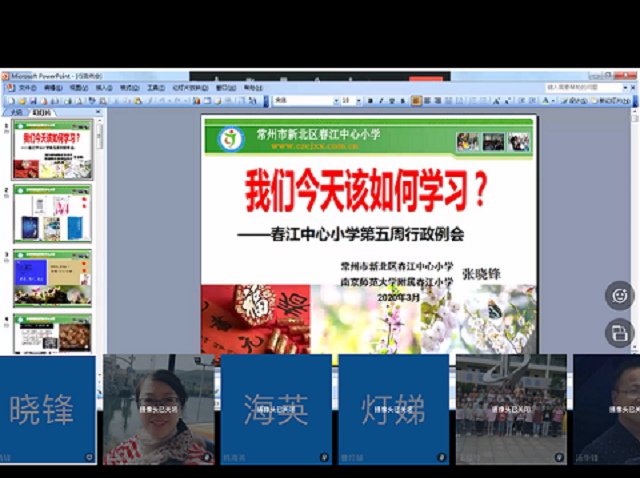Click the 海英 participant tile
The height and width of the screenshot is (478, 640).
tap(276, 409)
